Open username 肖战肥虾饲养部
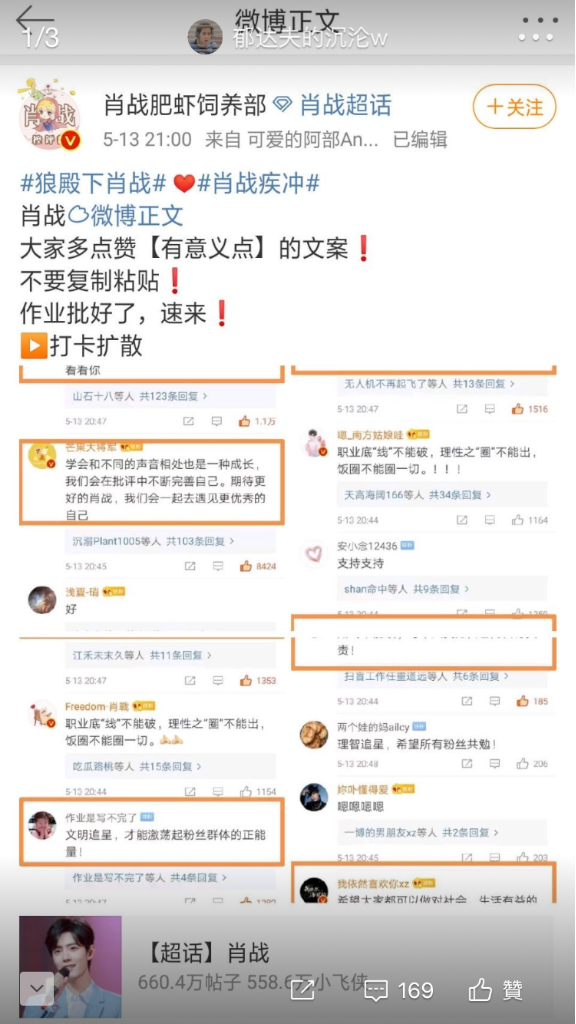Viewport: 576px width, 1024px height. click(185, 104)
